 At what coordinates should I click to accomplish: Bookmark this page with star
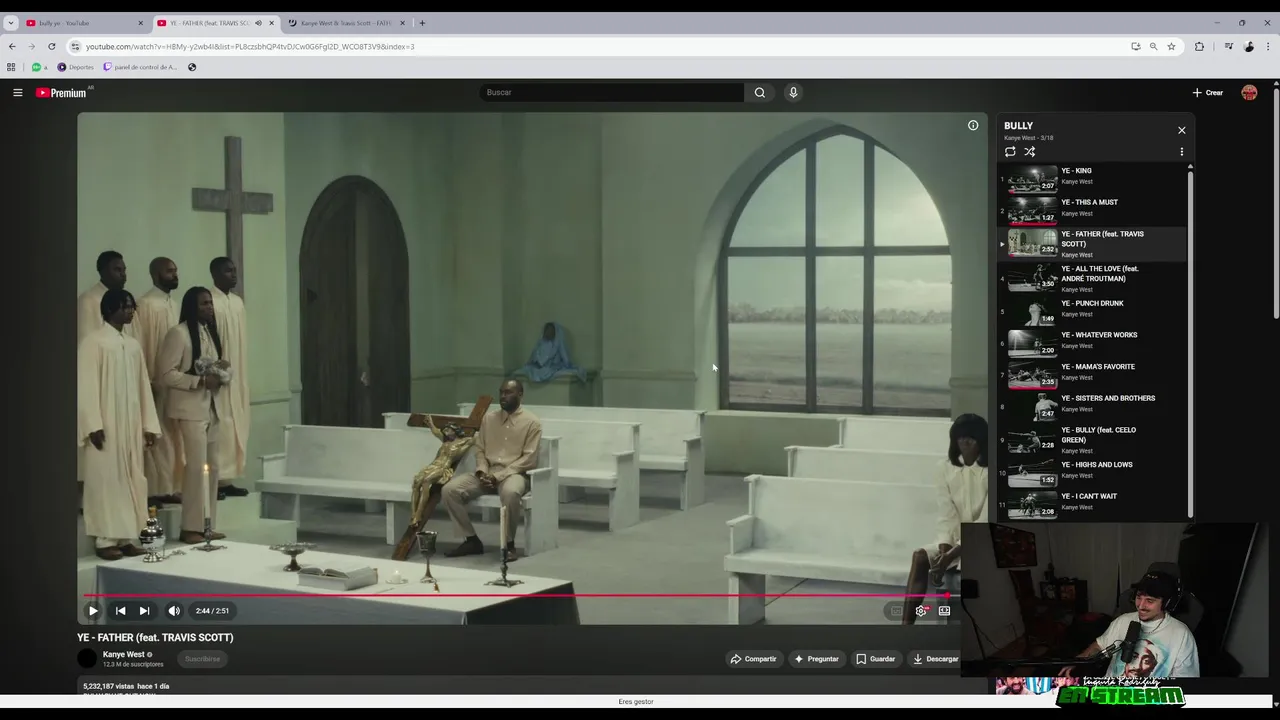(x=1171, y=47)
